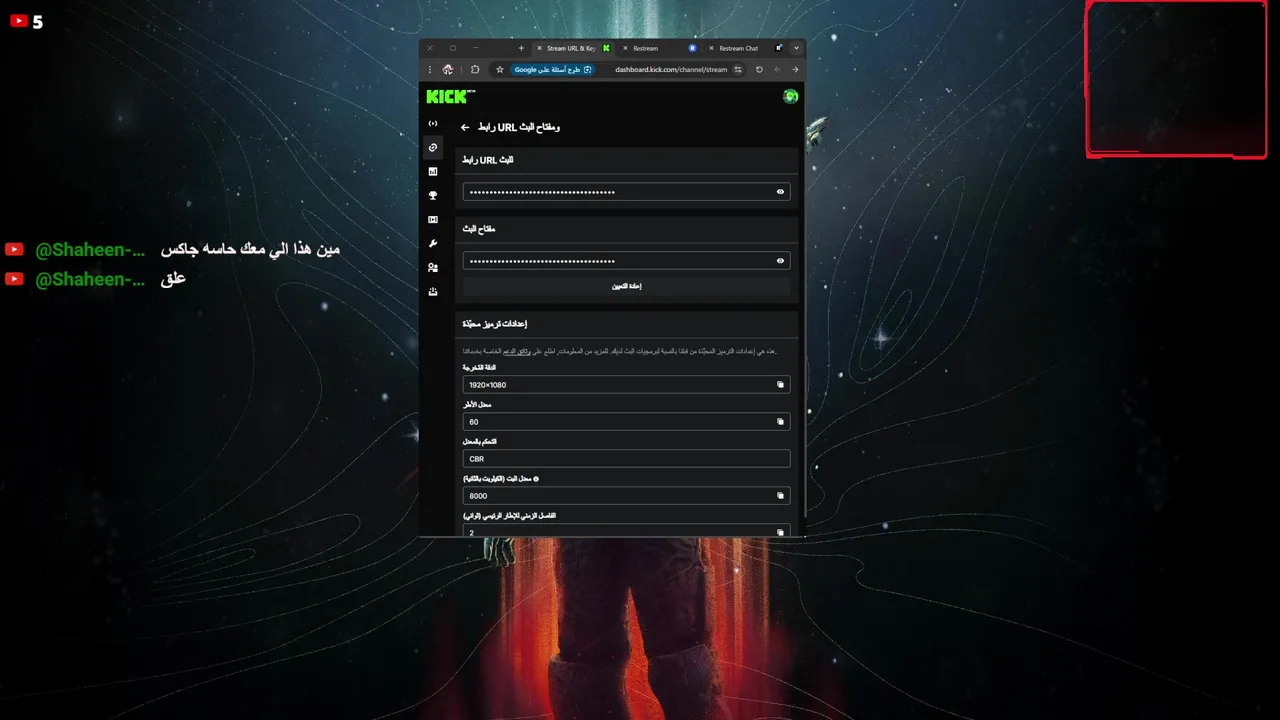Click the browser extension icon beside menu
The width and height of the screenshot is (1280, 720).
448,70
